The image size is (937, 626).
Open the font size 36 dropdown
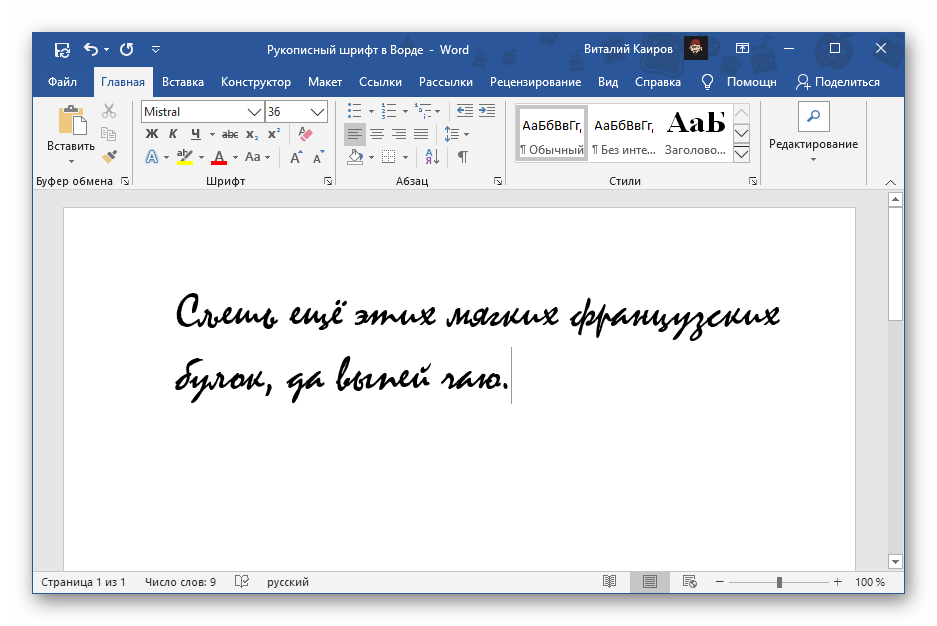318,112
